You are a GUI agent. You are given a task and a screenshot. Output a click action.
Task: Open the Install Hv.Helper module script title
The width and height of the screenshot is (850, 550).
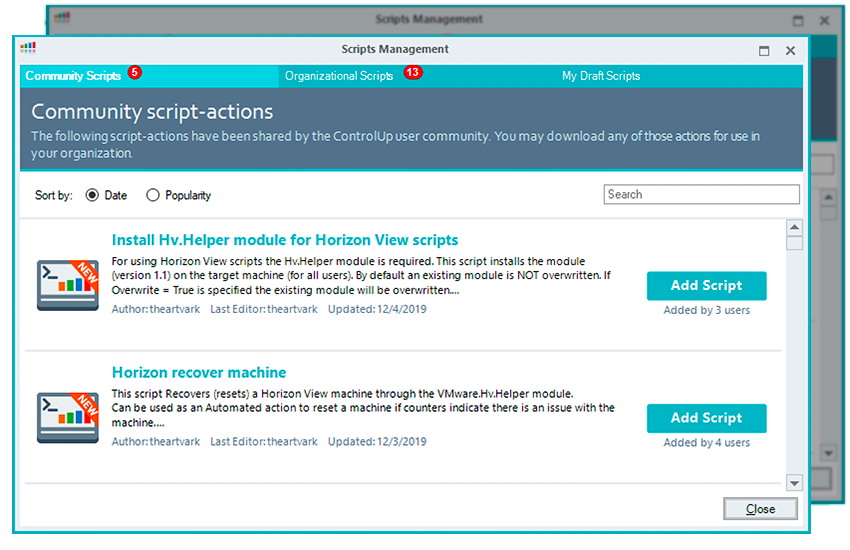tap(285, 240)
